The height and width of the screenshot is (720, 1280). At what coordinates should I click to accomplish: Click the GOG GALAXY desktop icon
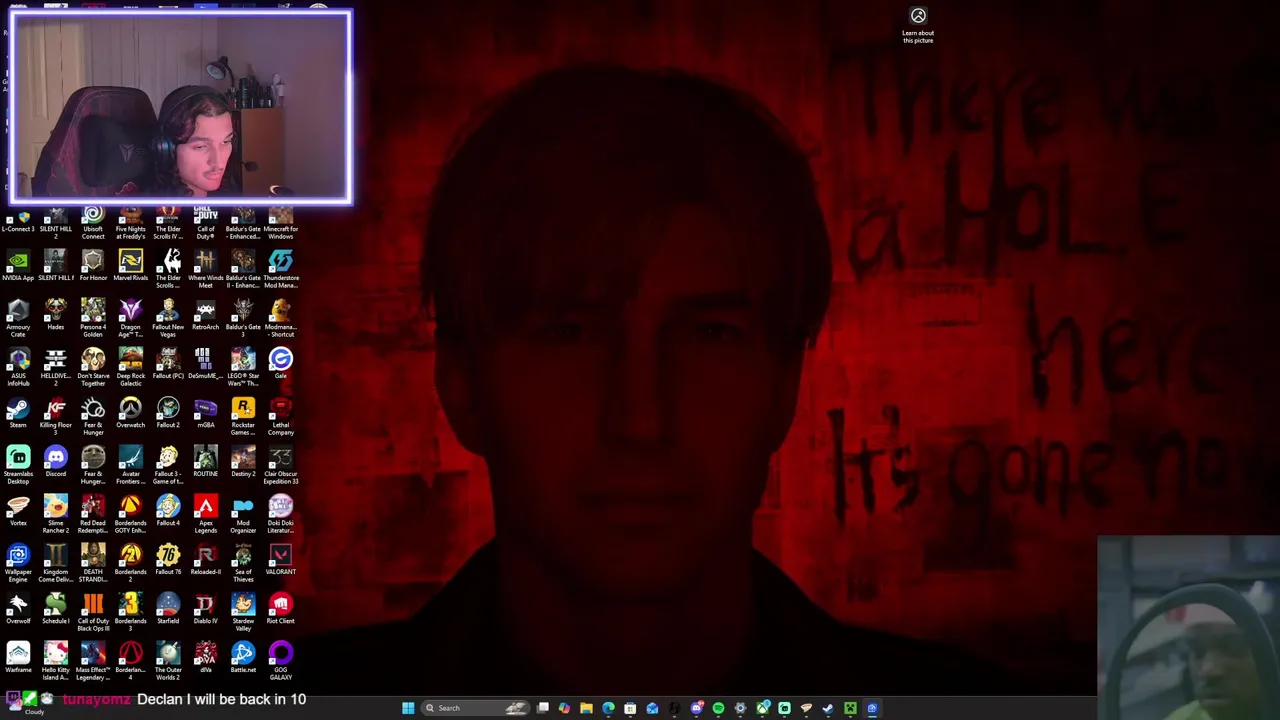tap(280, 660)
